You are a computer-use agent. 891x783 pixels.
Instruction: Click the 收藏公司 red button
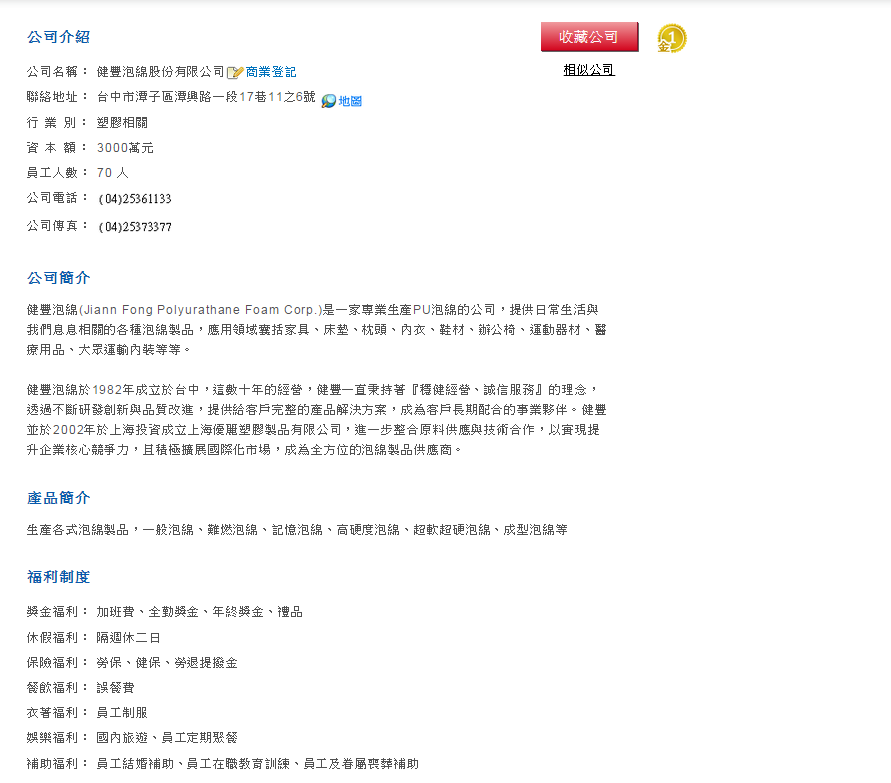pos(589,37)
